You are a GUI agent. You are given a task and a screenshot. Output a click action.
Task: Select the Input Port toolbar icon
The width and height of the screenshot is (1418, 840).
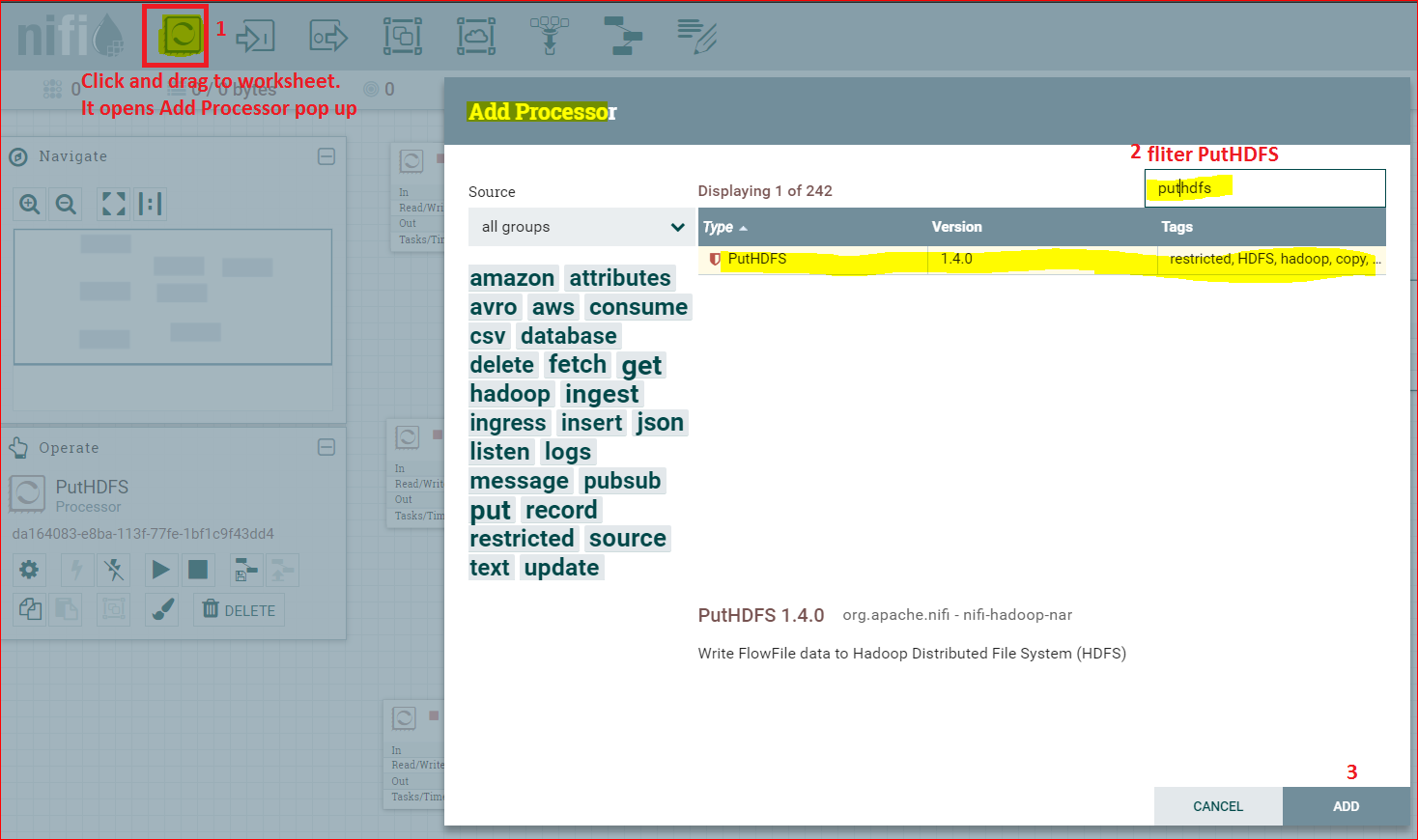pos(255,37)
